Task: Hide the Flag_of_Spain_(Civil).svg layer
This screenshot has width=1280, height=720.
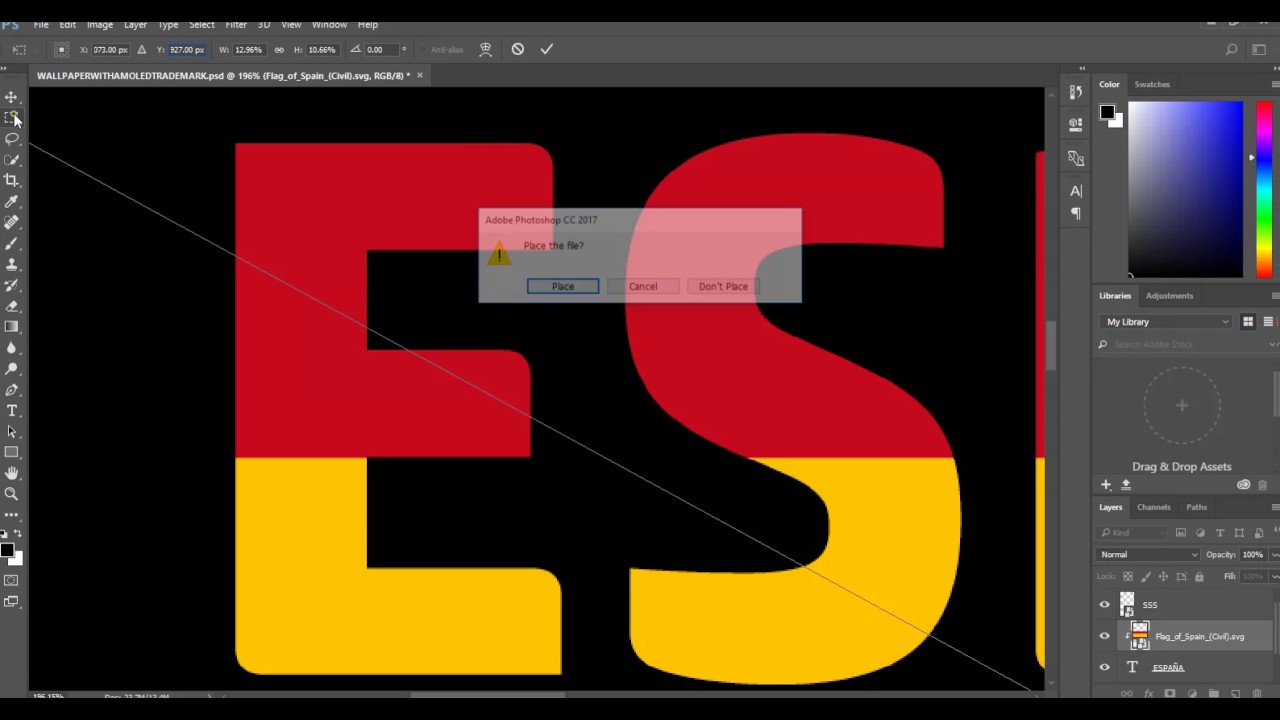Action: pyautogui.click(x=1104, y=636)
